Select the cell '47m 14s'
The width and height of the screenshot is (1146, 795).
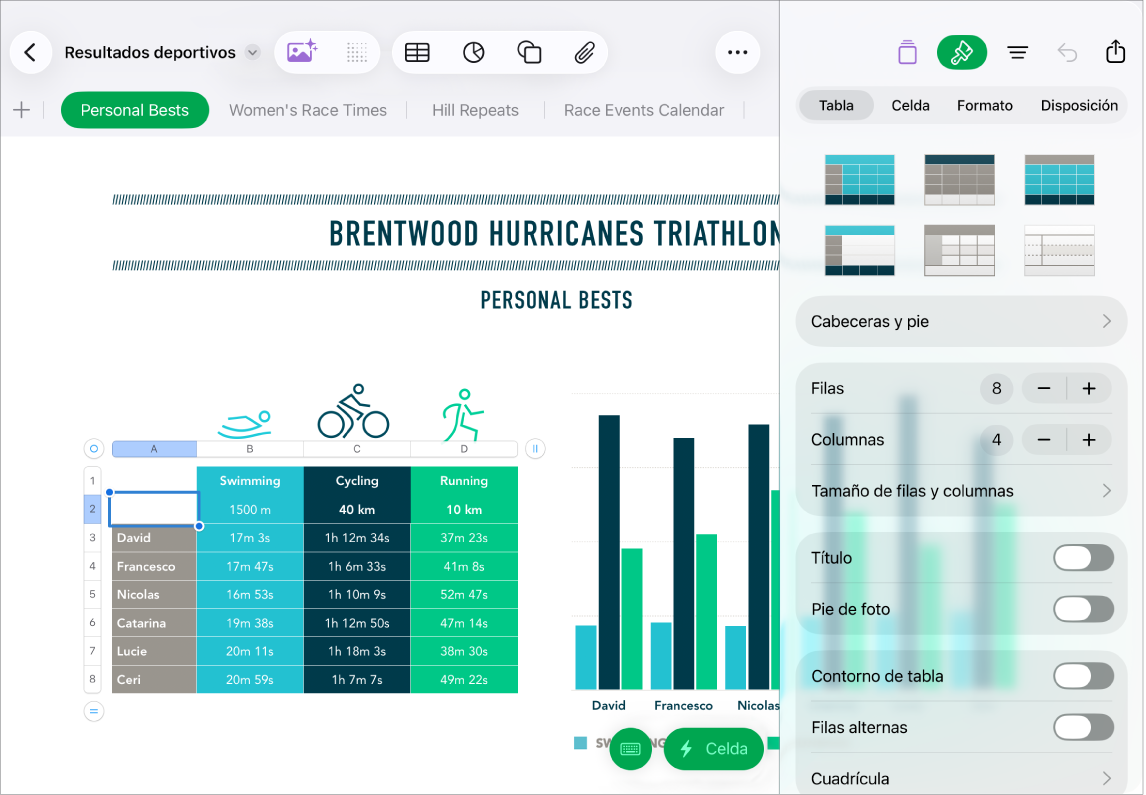(x=464, y=623)
